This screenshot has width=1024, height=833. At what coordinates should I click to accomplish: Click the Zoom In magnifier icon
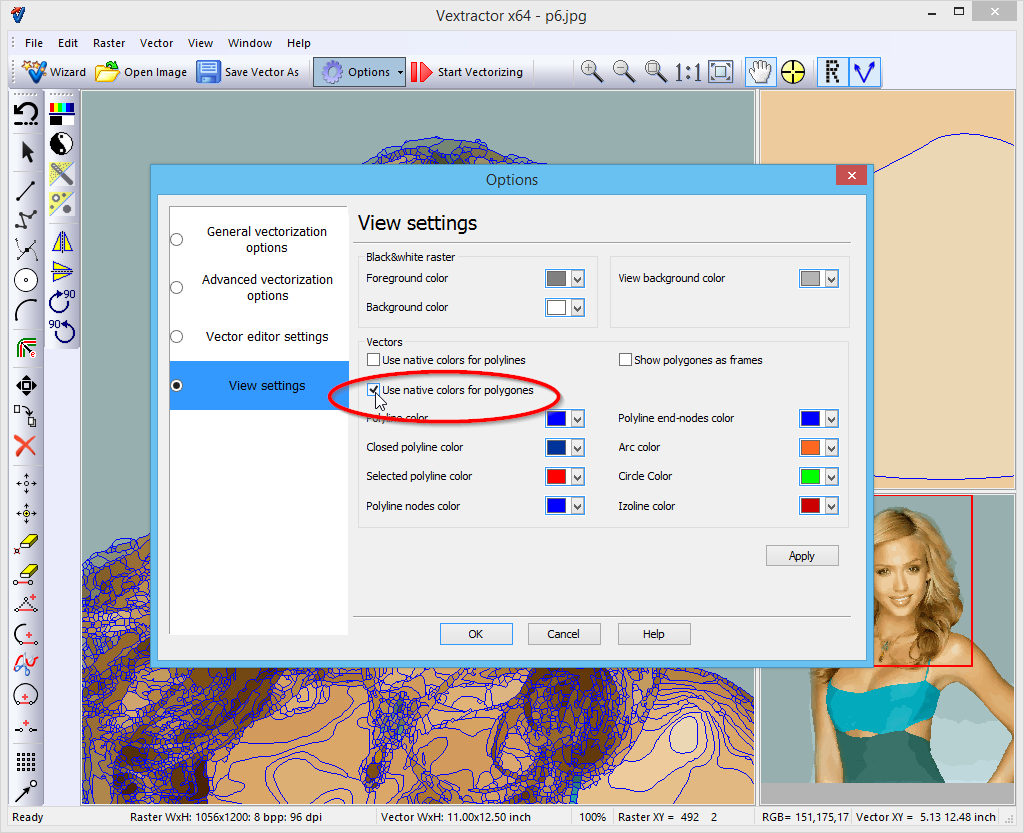[592, 71]
